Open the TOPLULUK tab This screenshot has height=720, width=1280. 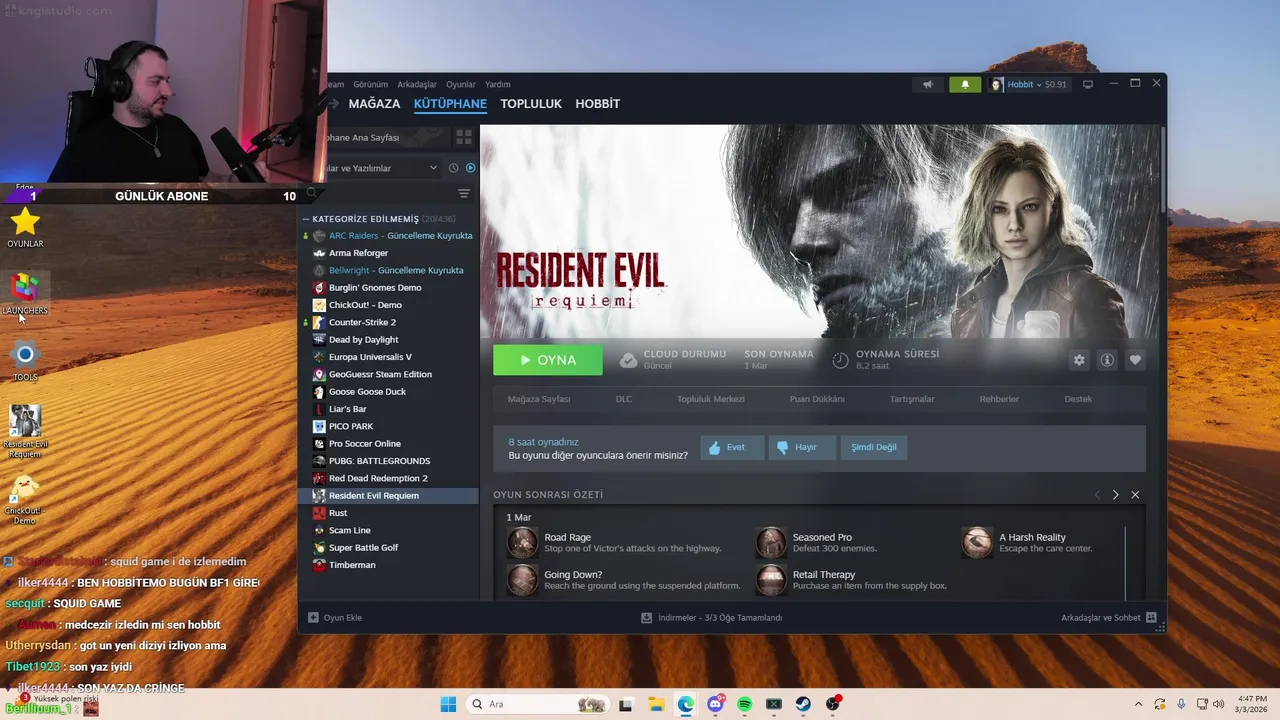[531, 104]
